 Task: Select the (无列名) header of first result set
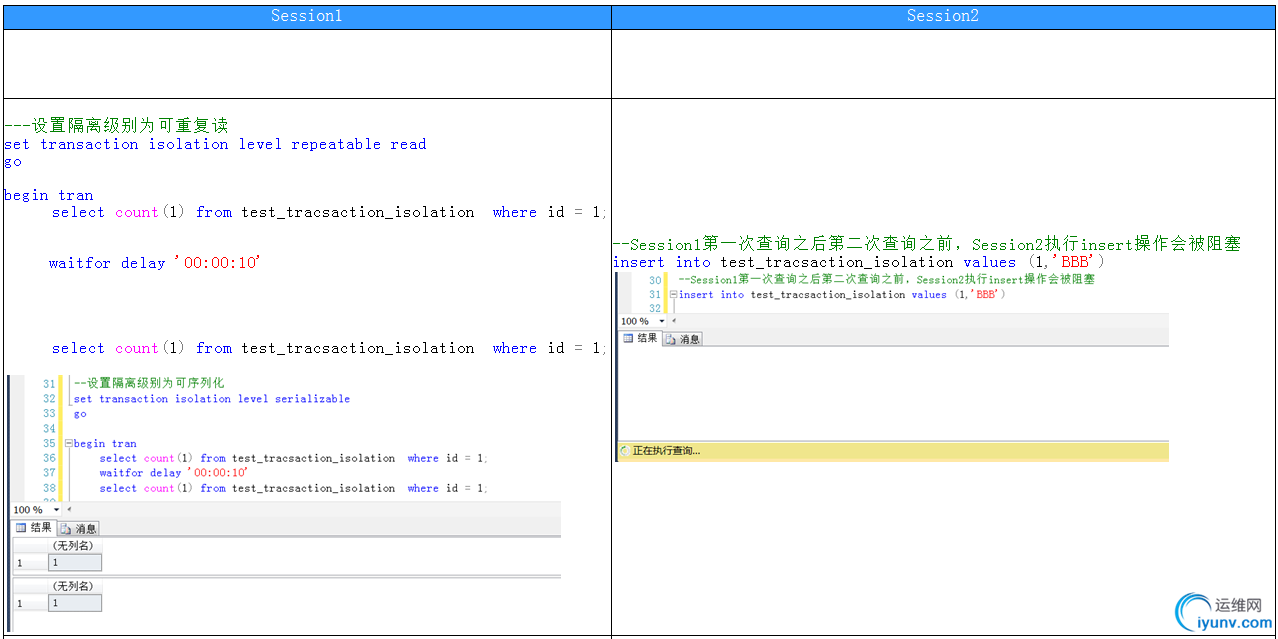click(x=74, y=546)
